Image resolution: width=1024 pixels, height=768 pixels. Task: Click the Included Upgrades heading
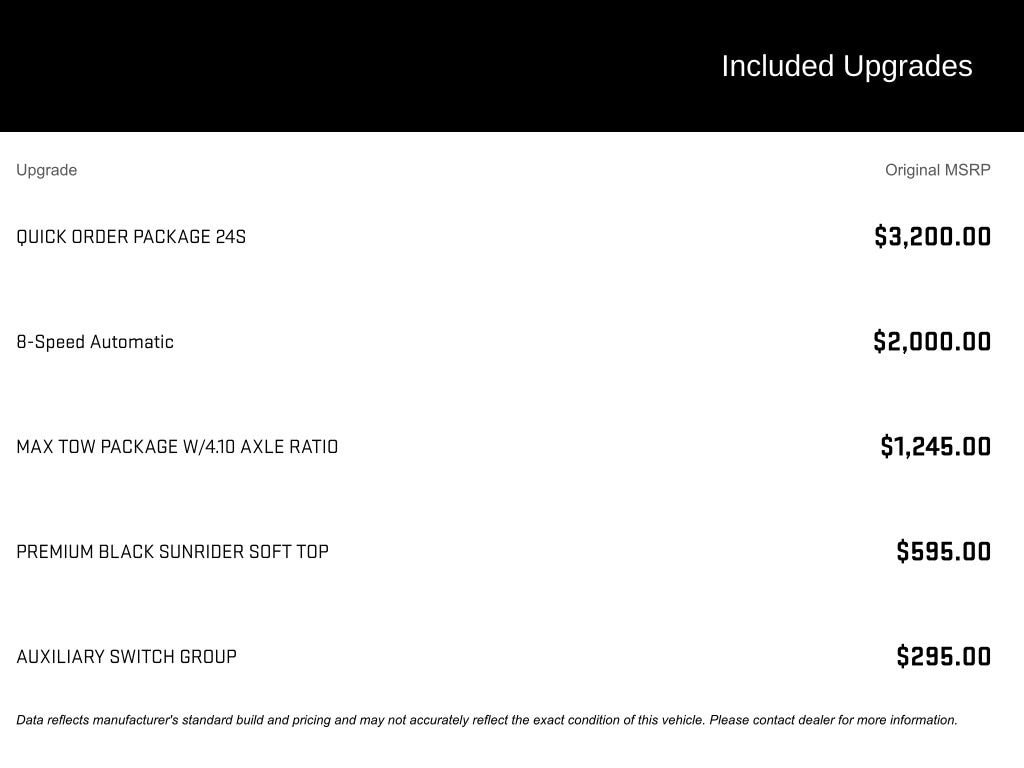coord(846,66)
